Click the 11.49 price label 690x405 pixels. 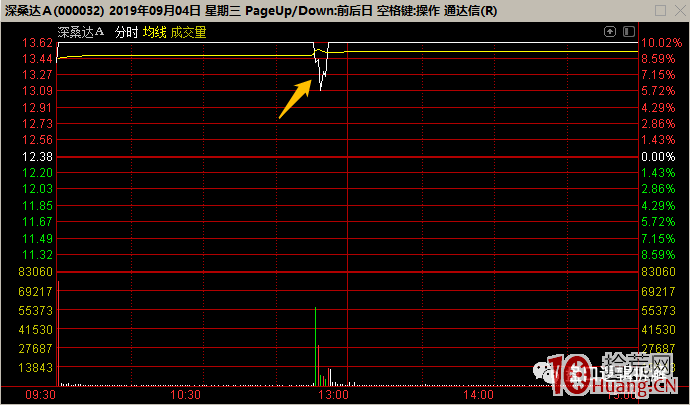(x=37, y=239)
